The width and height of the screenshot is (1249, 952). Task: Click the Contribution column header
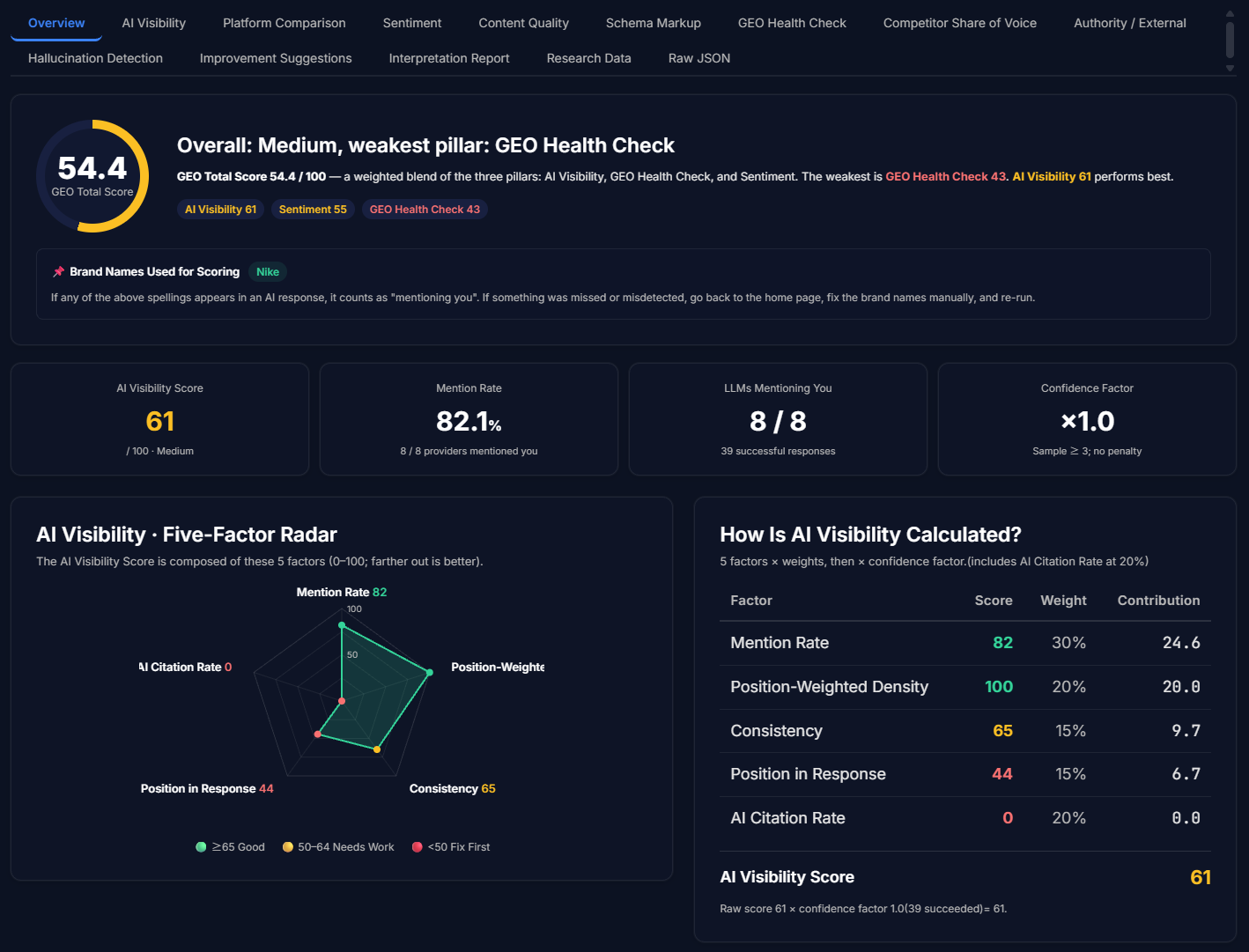tap(1158, 601)
